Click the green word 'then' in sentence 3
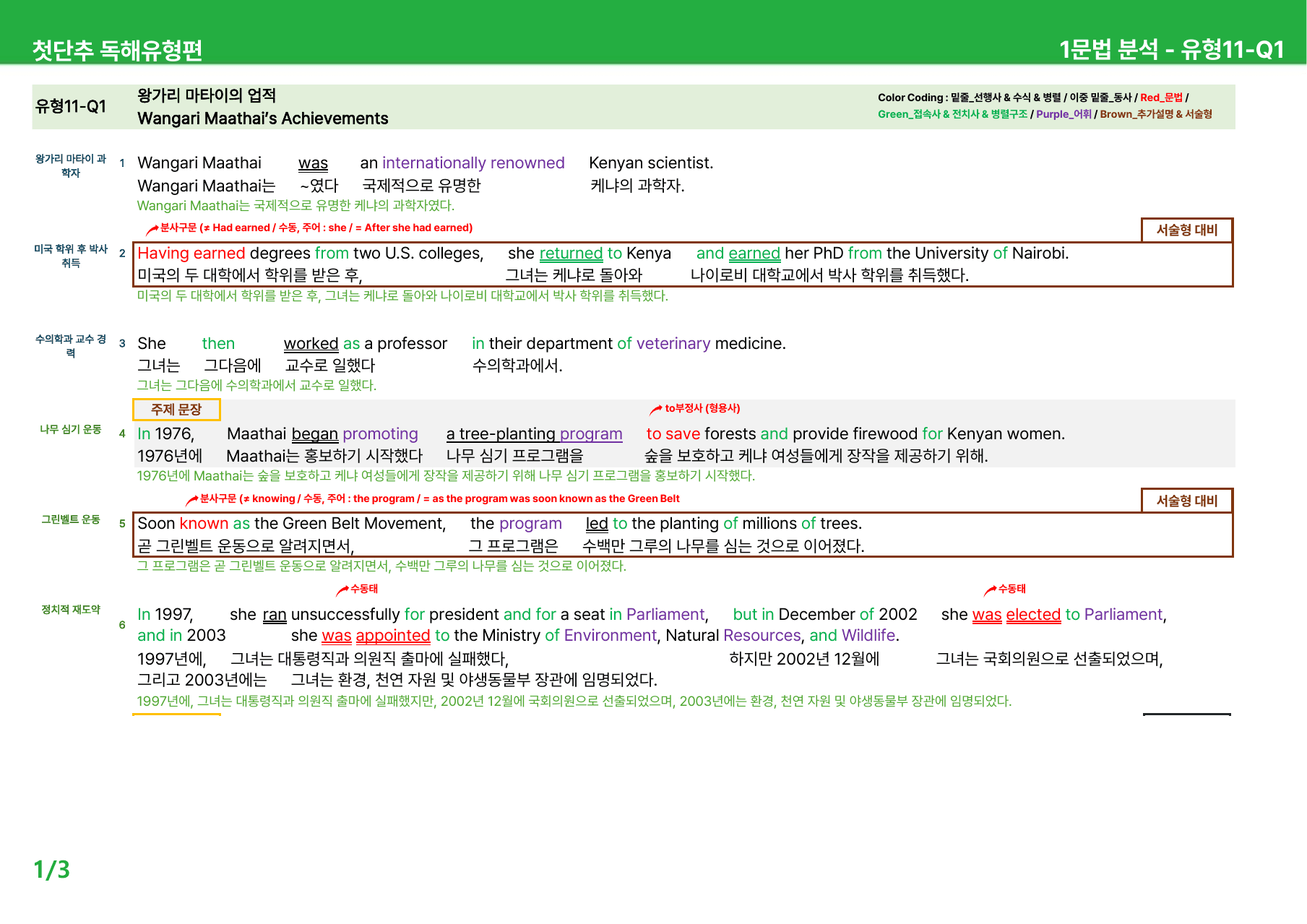Viewport: 1307px width, 924px height. pos(218,344)
